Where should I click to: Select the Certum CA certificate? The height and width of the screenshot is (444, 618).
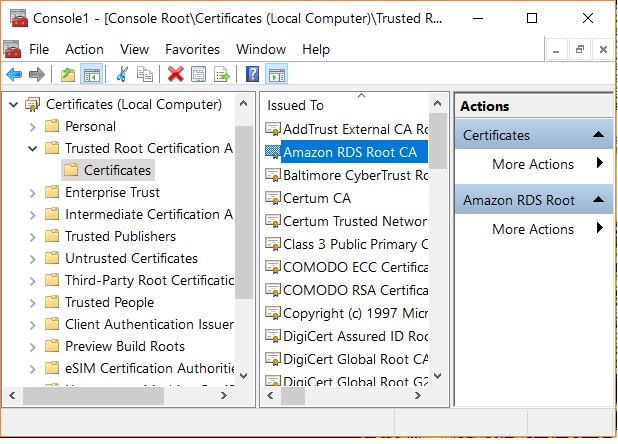tap(308, 198)
